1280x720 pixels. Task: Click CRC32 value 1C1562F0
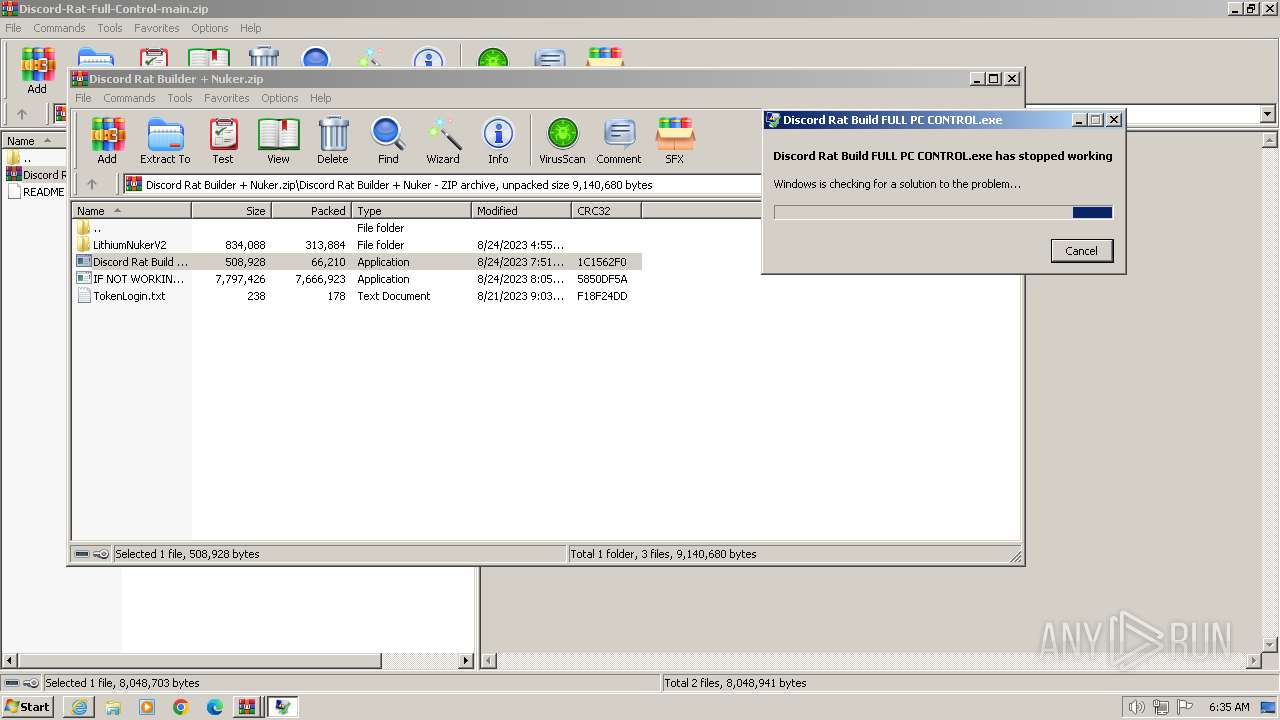point(602,262)
